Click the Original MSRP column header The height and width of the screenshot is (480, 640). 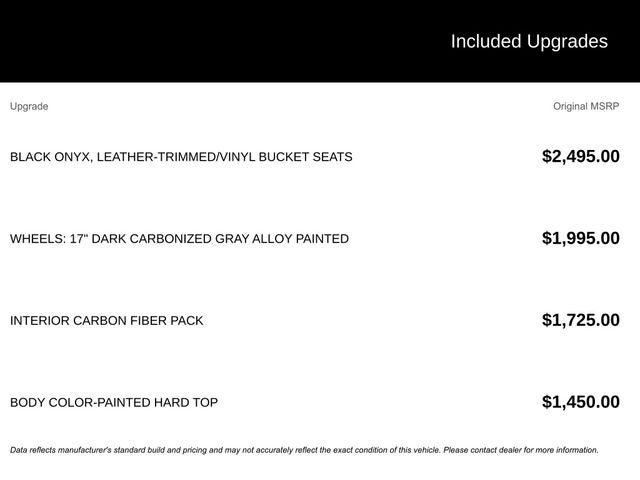pyautogui.click(x=586, y=106)
